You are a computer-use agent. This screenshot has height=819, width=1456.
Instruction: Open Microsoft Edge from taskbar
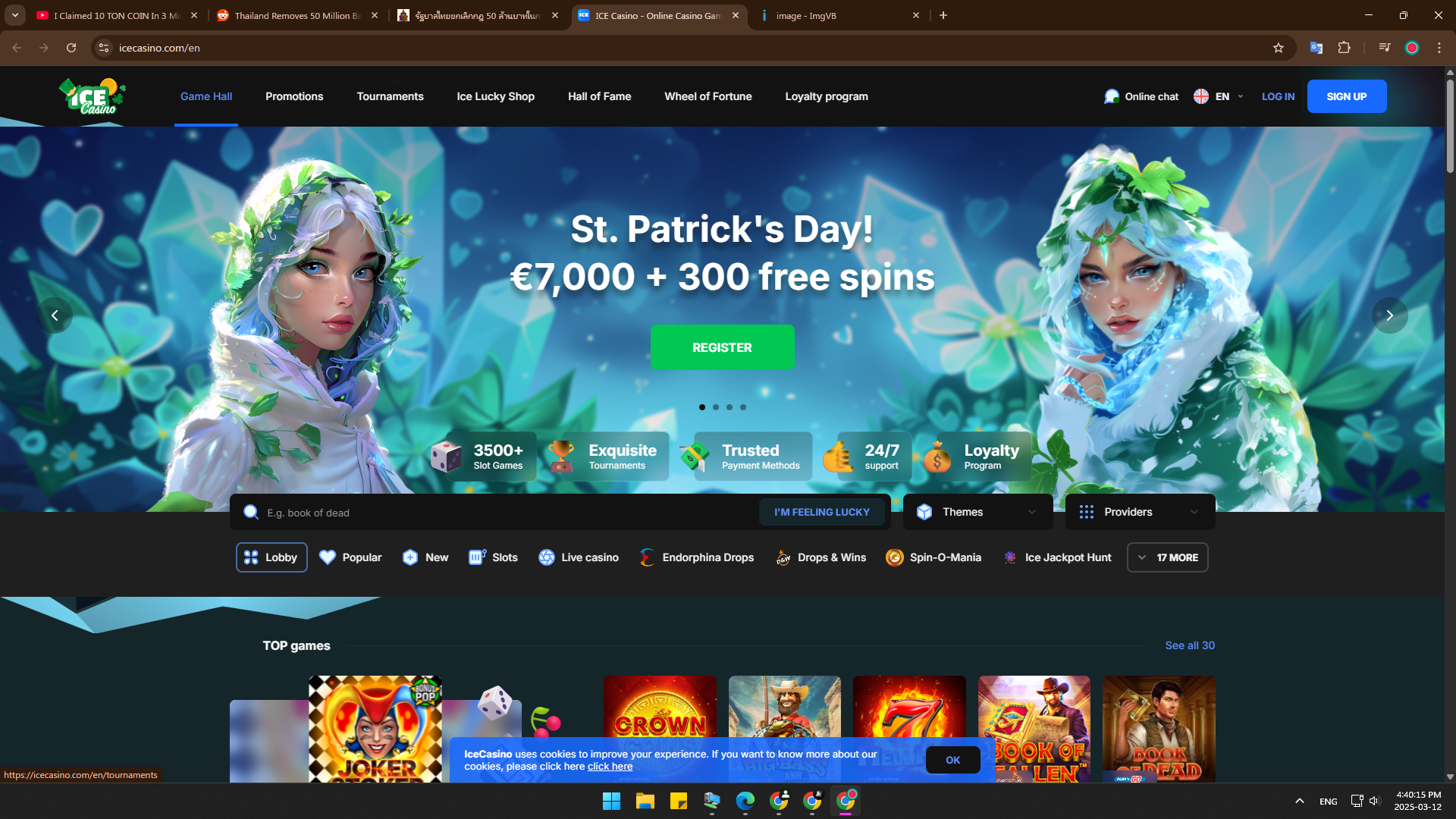click(x=745, y=801)
